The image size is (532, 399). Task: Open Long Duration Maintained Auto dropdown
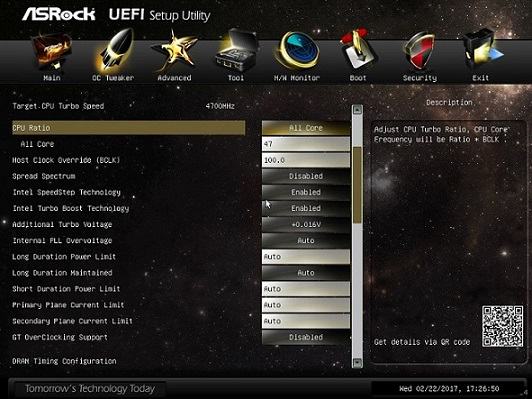tap(306, 273)
